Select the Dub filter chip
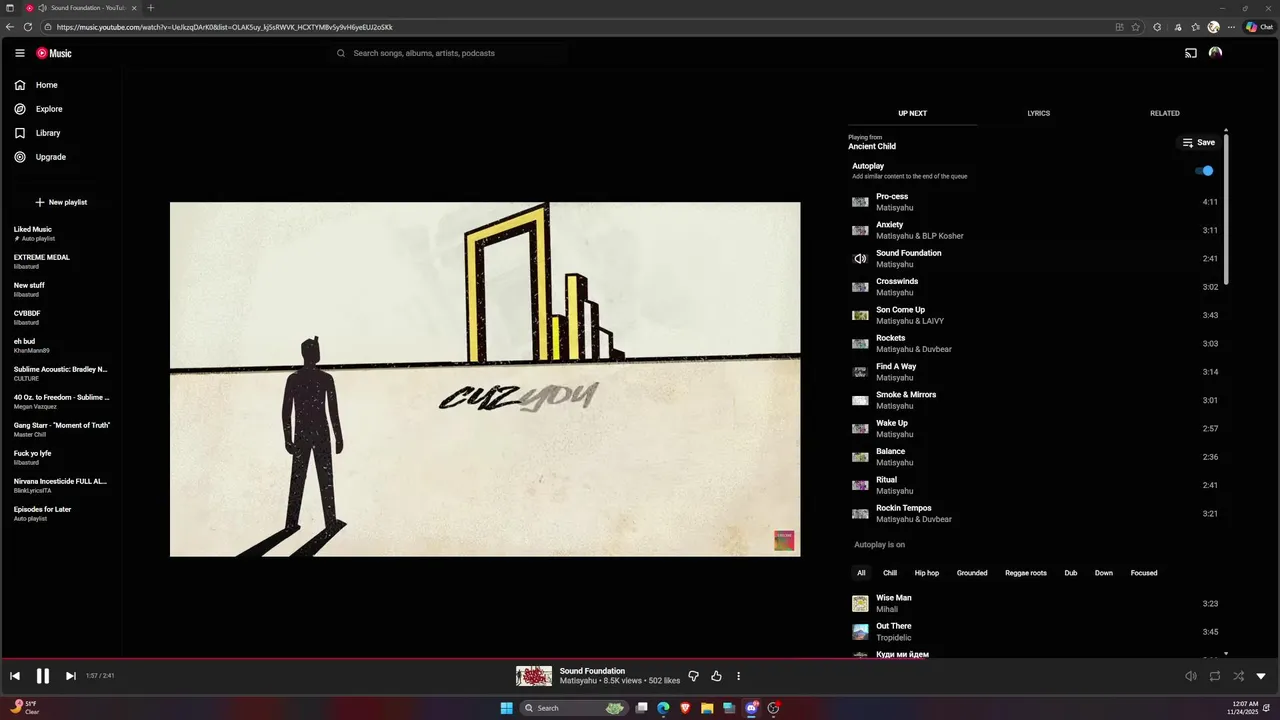The width and height of the screenshot is (1280, 720). coord(1071,573)
